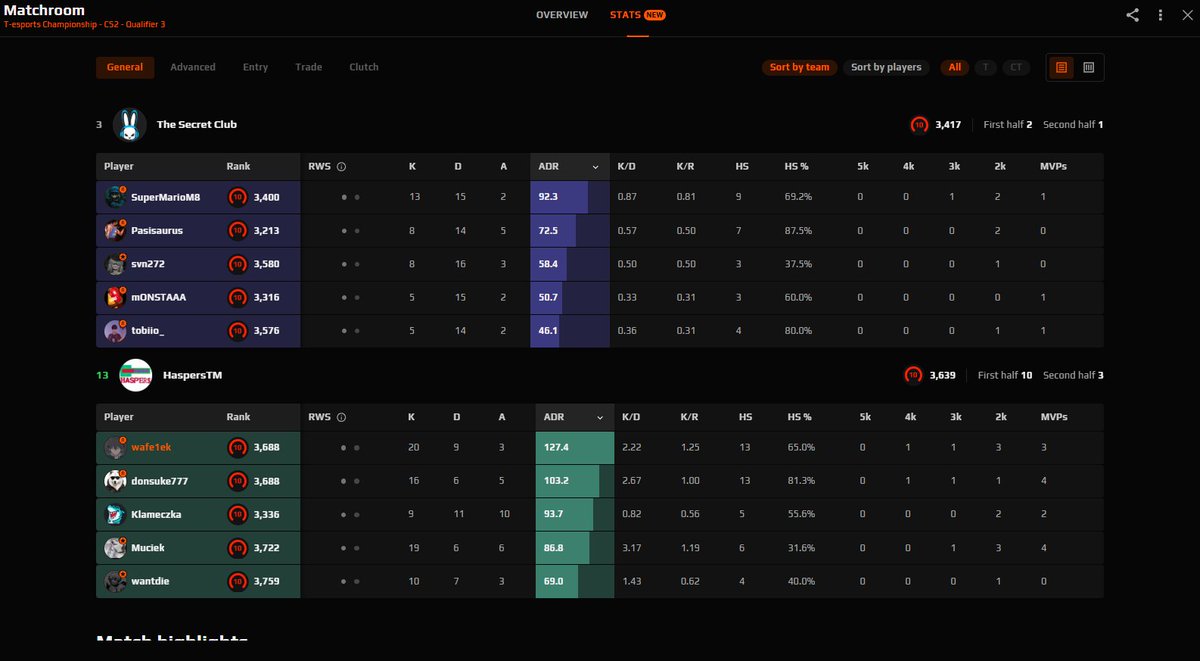
Task: Open donsuke777 player profile name
Action: tap(159, 481)
